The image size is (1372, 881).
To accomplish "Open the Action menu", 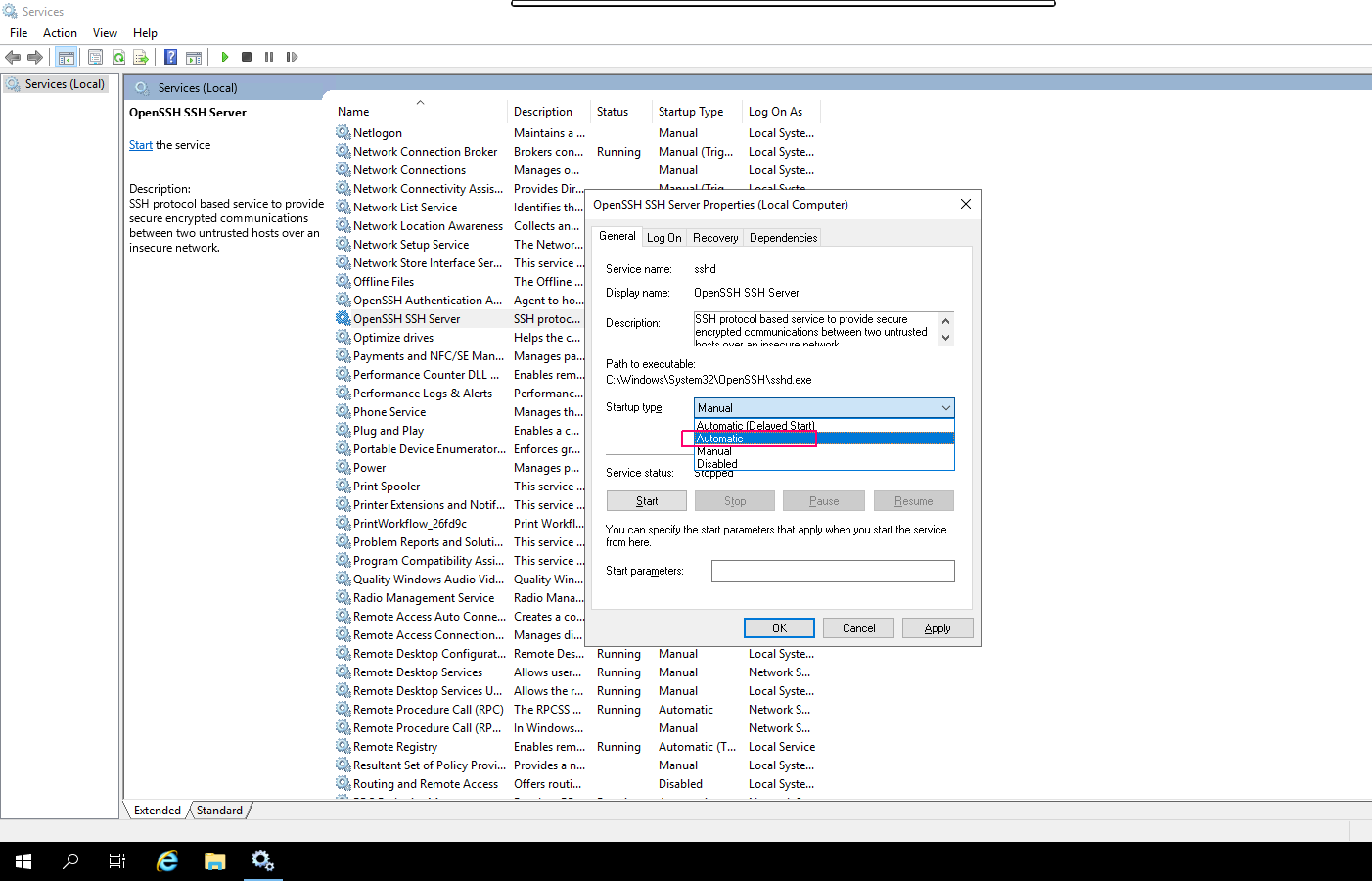I will pos(60,33).
